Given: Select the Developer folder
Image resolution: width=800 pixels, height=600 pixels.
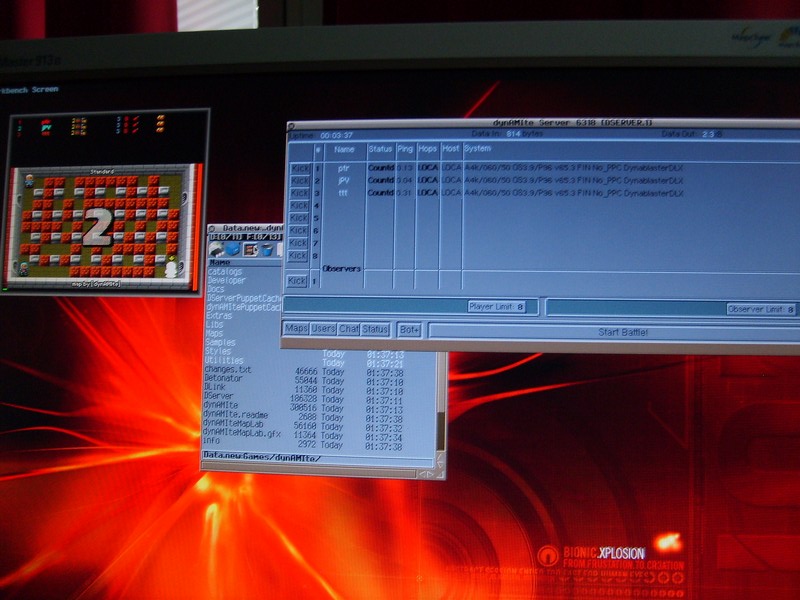Looking at the screenshot, I should click(x=227, y=281).
